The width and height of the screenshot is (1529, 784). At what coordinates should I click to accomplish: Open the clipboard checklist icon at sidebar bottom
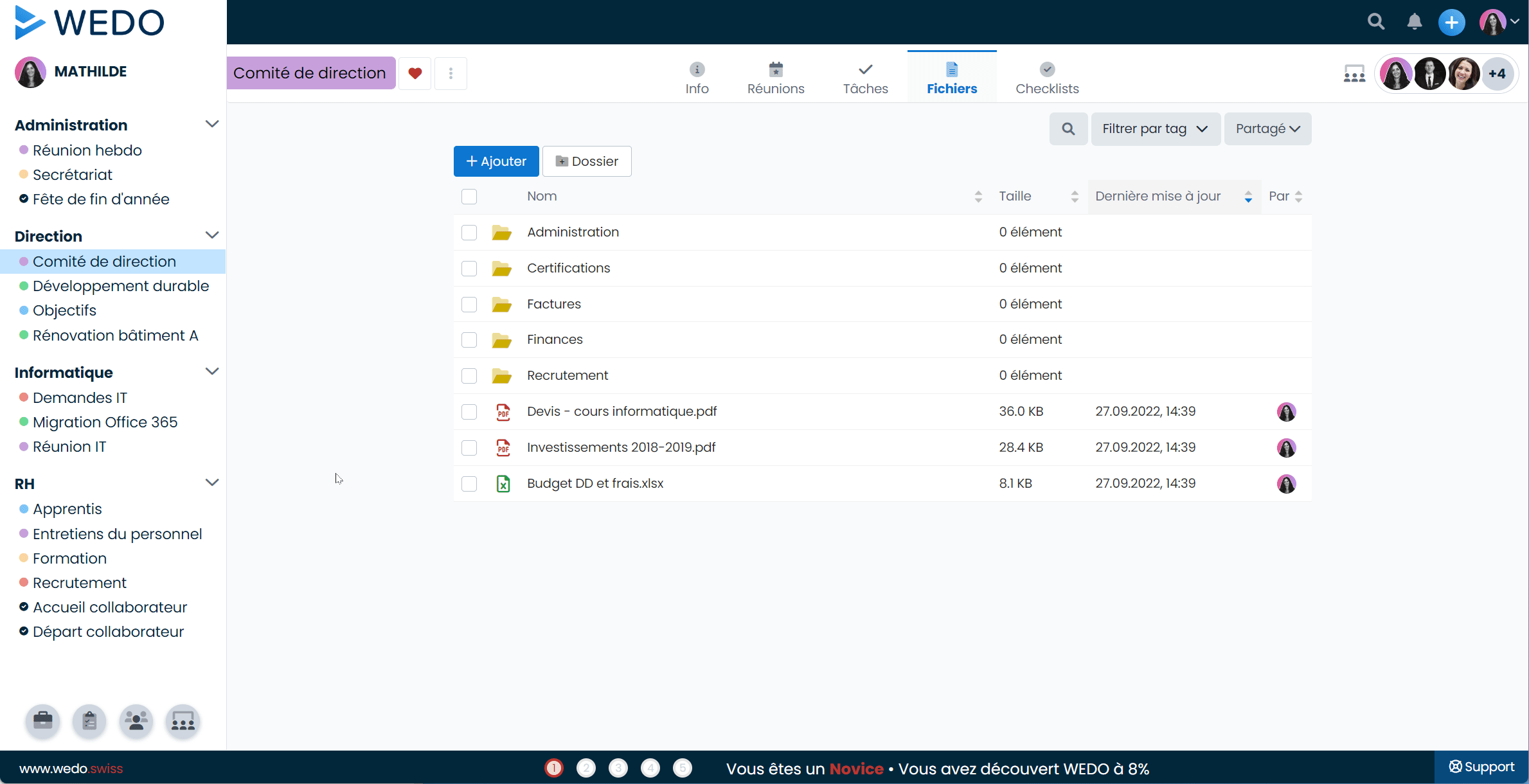pyautogui.click(x=89, y=721)
